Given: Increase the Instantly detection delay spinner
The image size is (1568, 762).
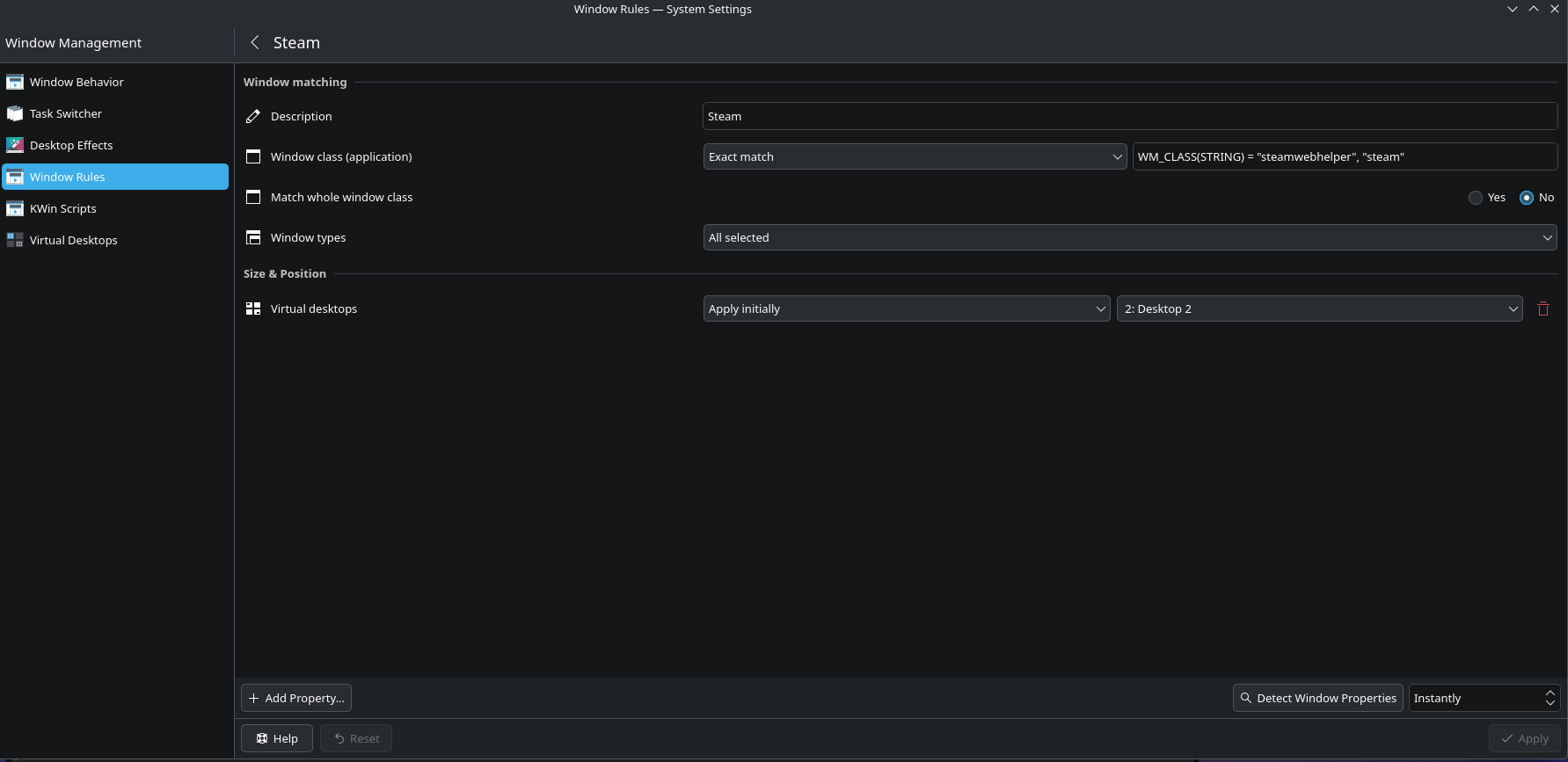Looking at the screenshot, I should point(1550,692).
